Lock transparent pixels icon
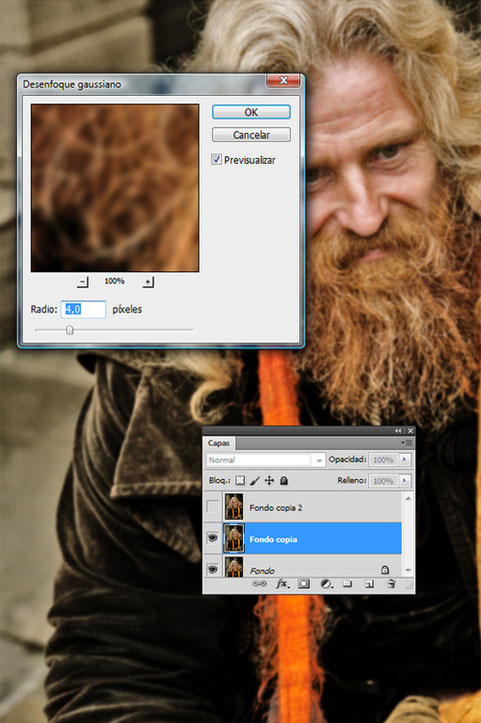 pyautogui.click(x=240, y=480)
